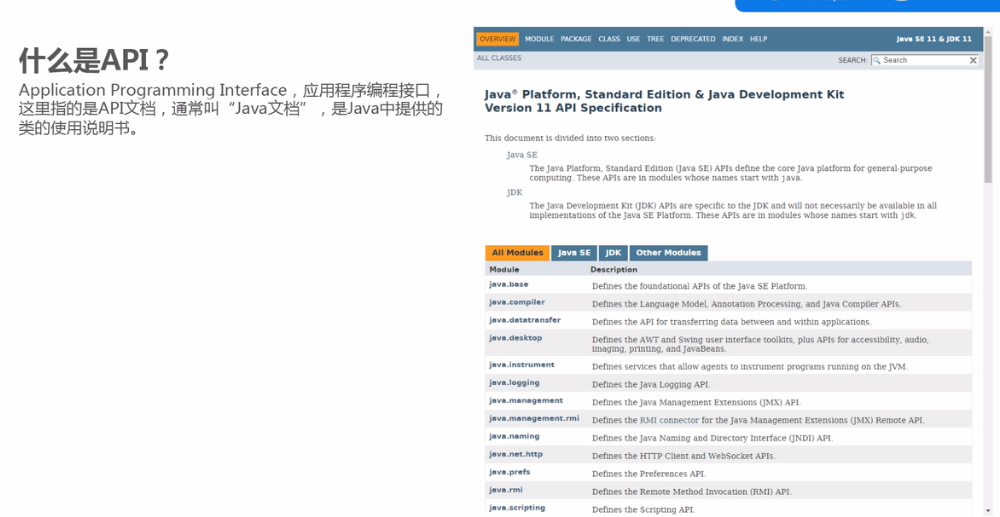Open the DEPRECATED navigation link
The height and width of the screenshot is (517, 1000).
[x=693, y=39]
